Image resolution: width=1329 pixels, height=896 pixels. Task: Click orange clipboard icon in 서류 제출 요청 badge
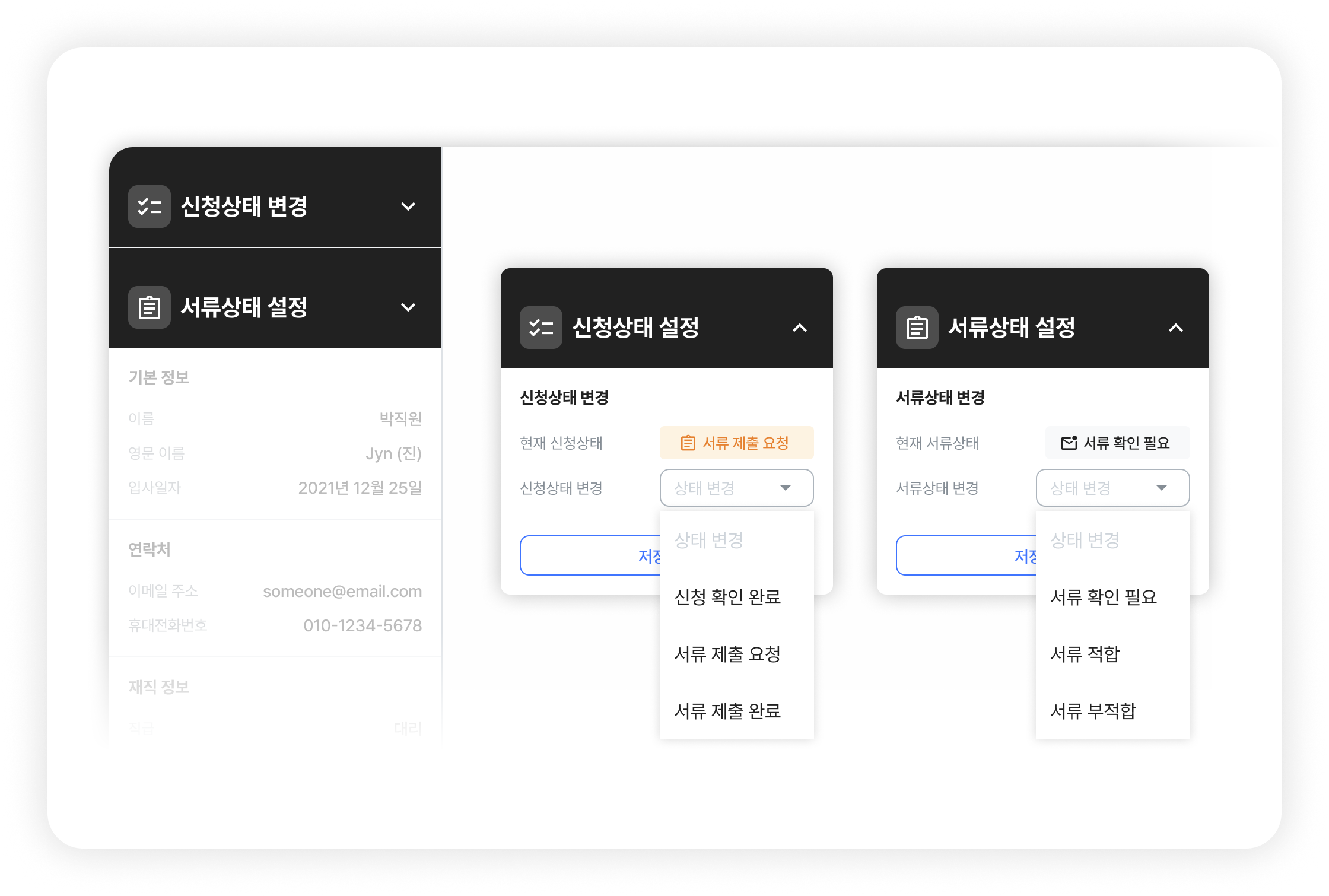click(688, 443)
